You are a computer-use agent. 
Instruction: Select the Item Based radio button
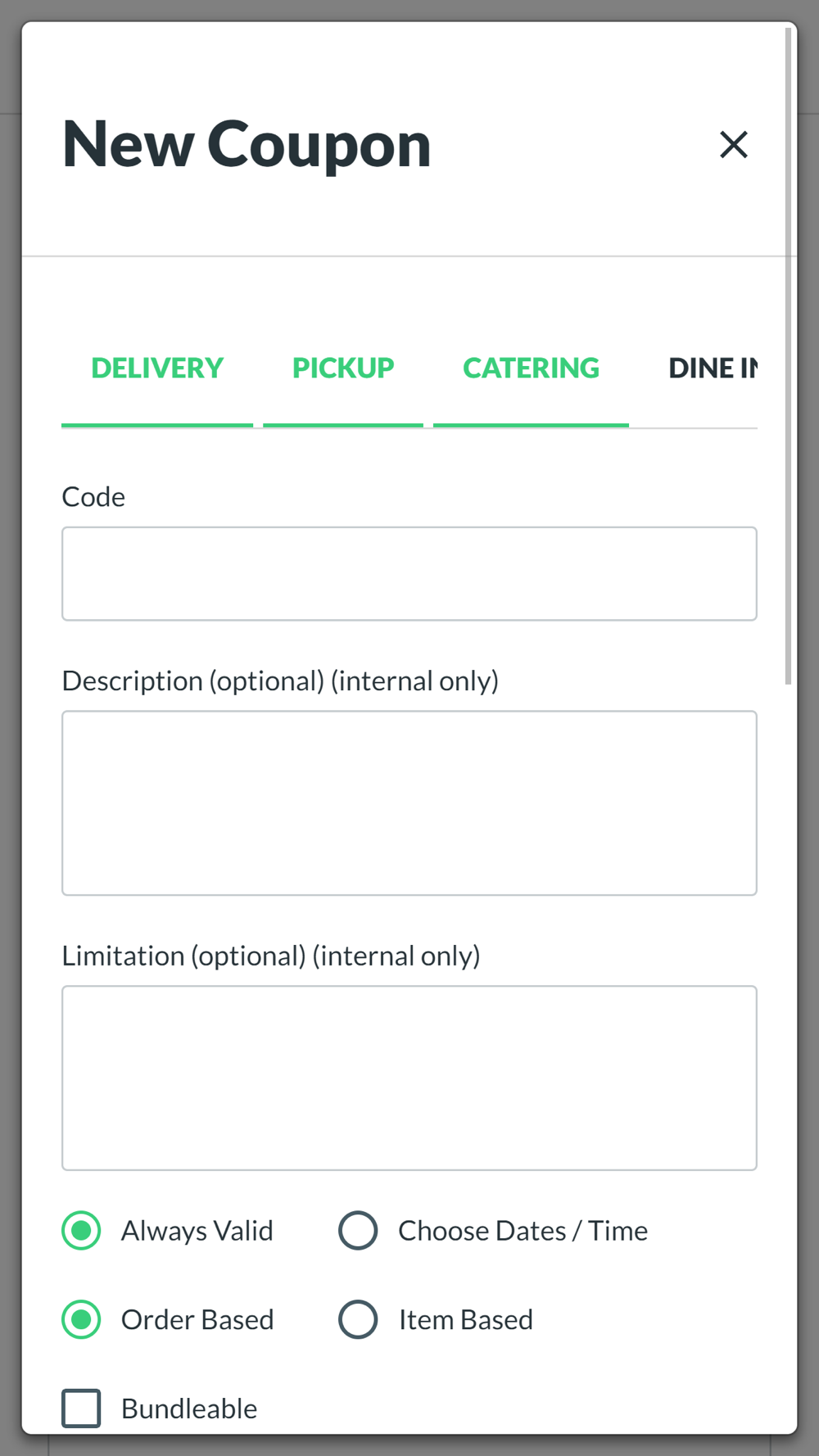358,1319
